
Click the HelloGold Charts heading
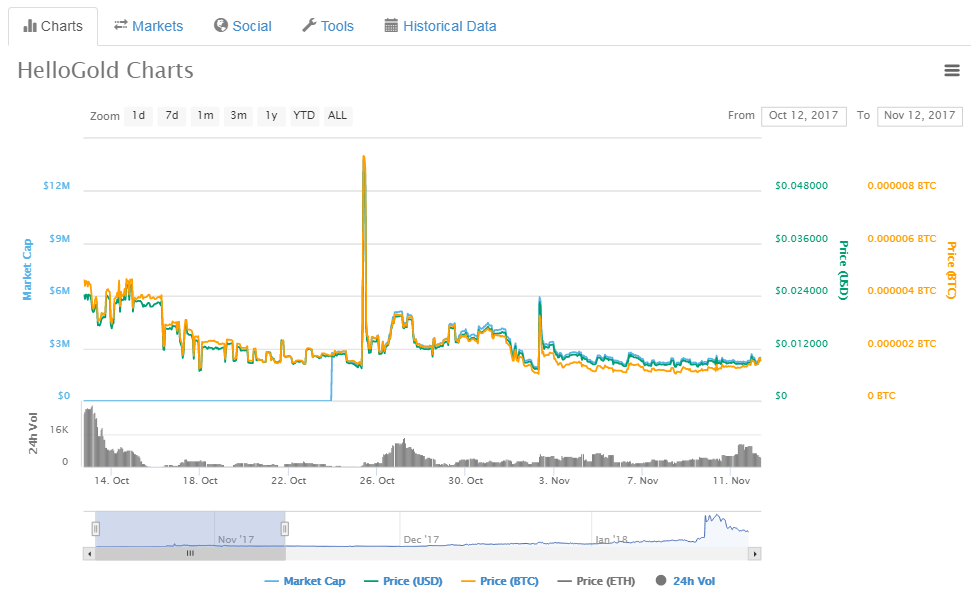click(x=106, y=71)
